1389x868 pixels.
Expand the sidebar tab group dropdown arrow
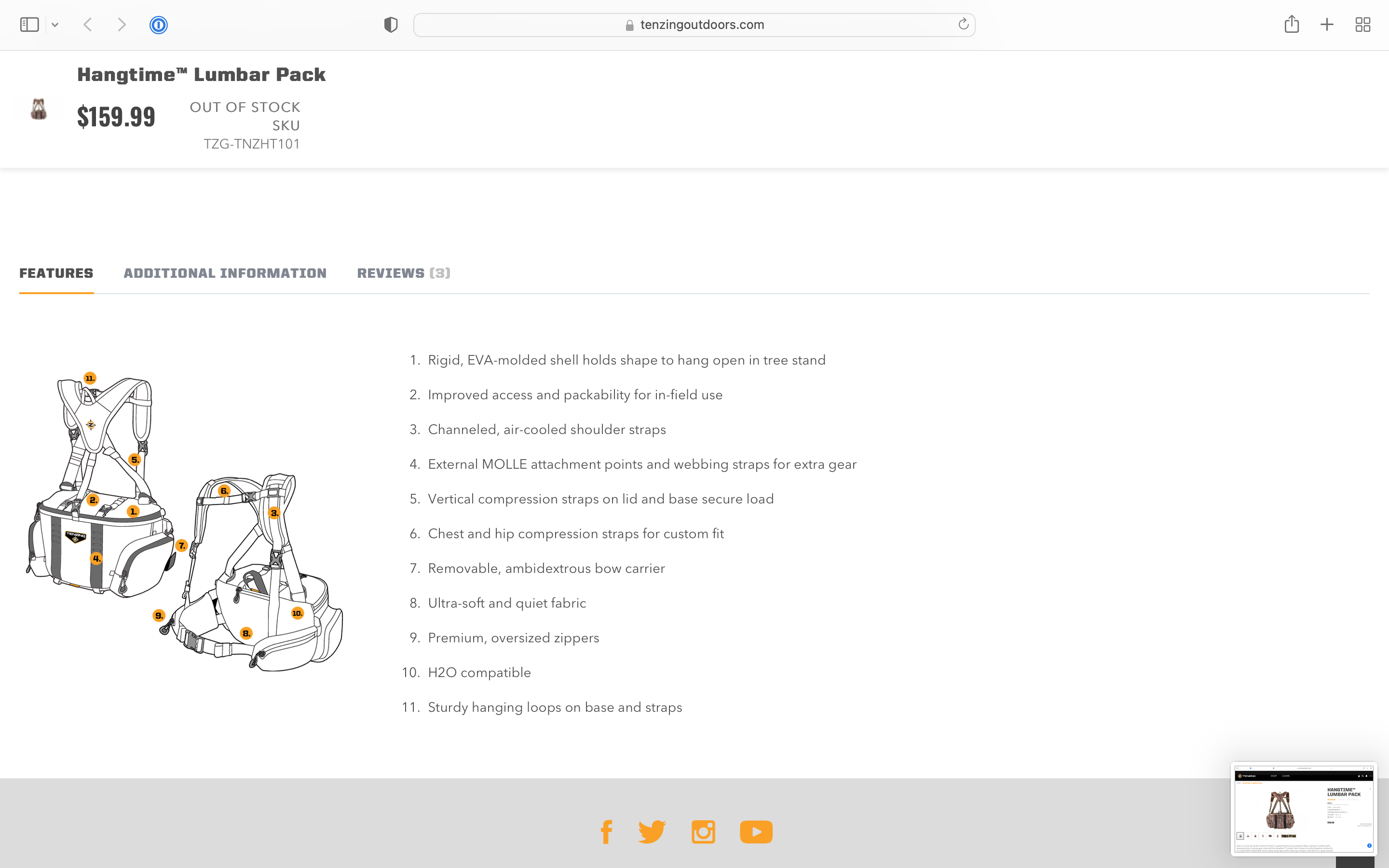coord(55,25)
